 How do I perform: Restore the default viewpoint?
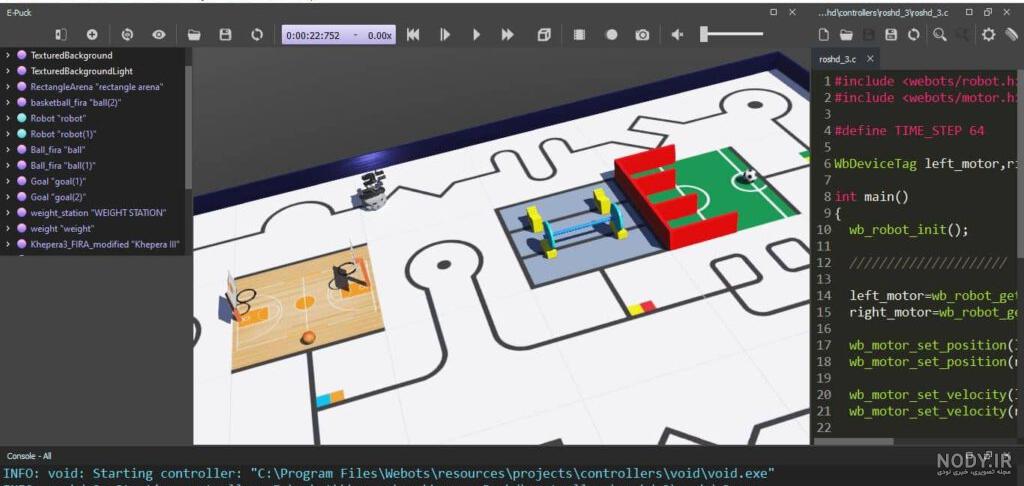point(127,35)
